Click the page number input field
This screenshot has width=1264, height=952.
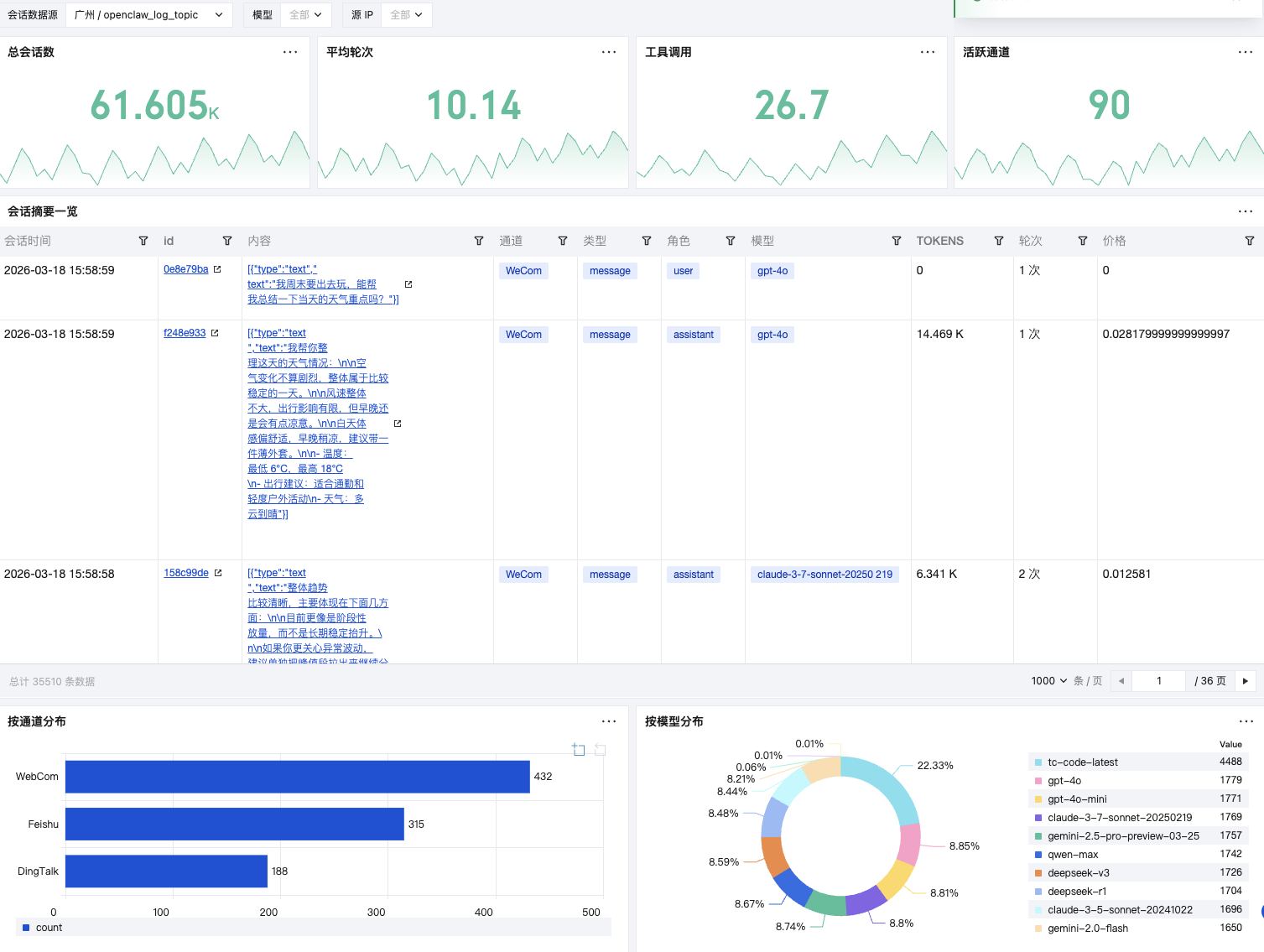pyautogui.click(x=1158, y=681)
